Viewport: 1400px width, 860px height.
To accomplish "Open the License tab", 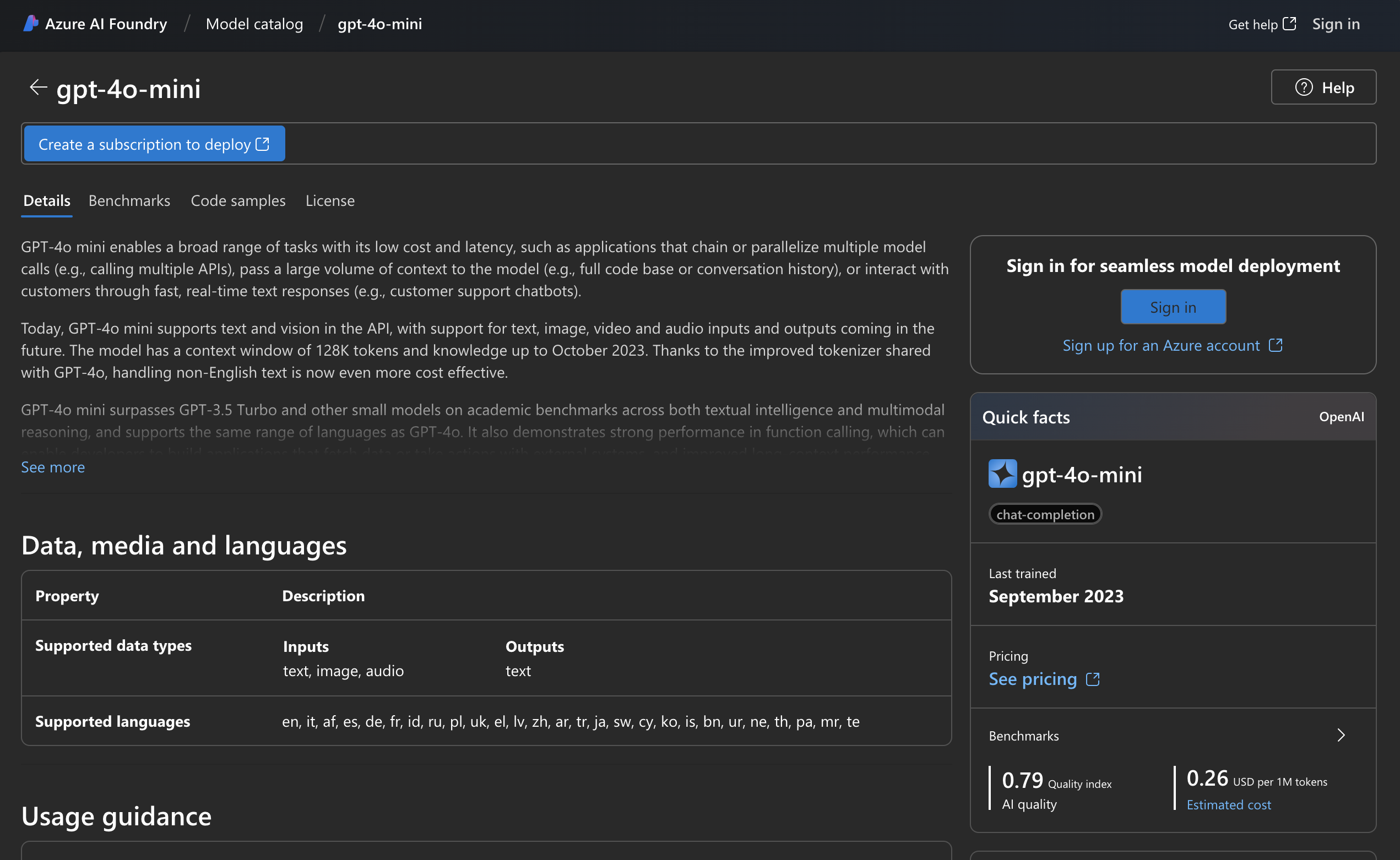I will coord(330,201).
